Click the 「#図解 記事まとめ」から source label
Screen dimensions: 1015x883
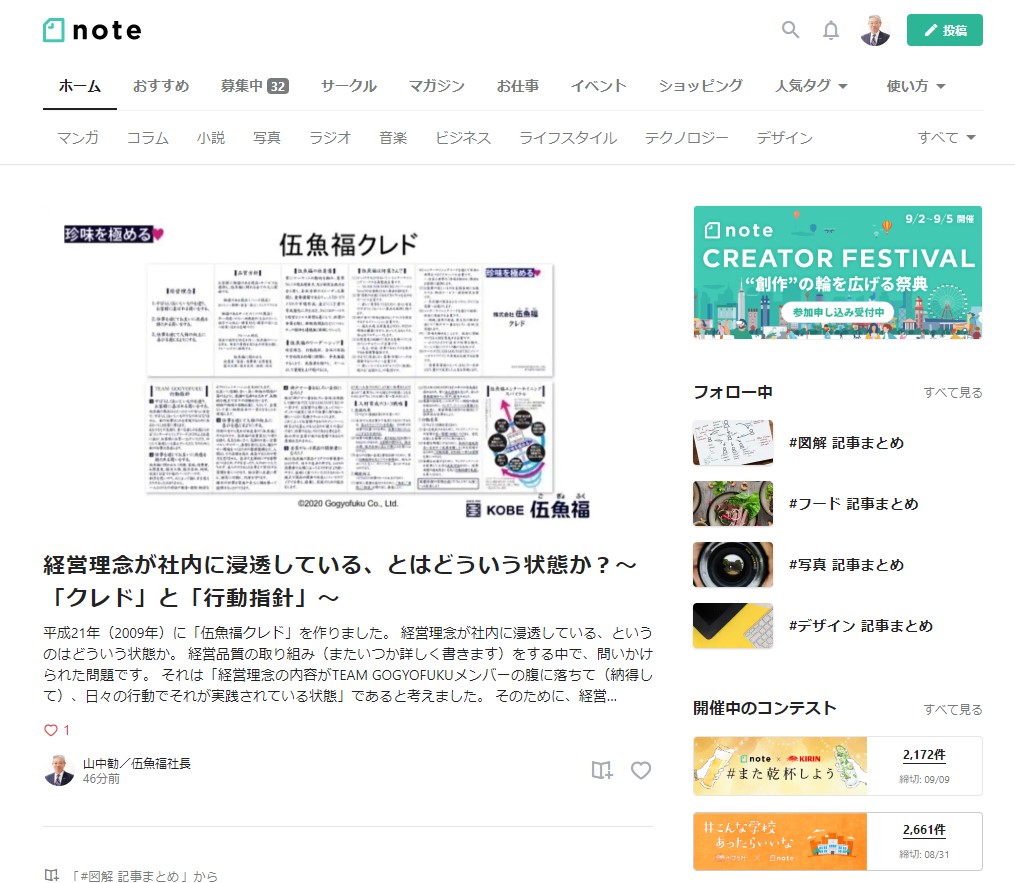click(144, 876)
